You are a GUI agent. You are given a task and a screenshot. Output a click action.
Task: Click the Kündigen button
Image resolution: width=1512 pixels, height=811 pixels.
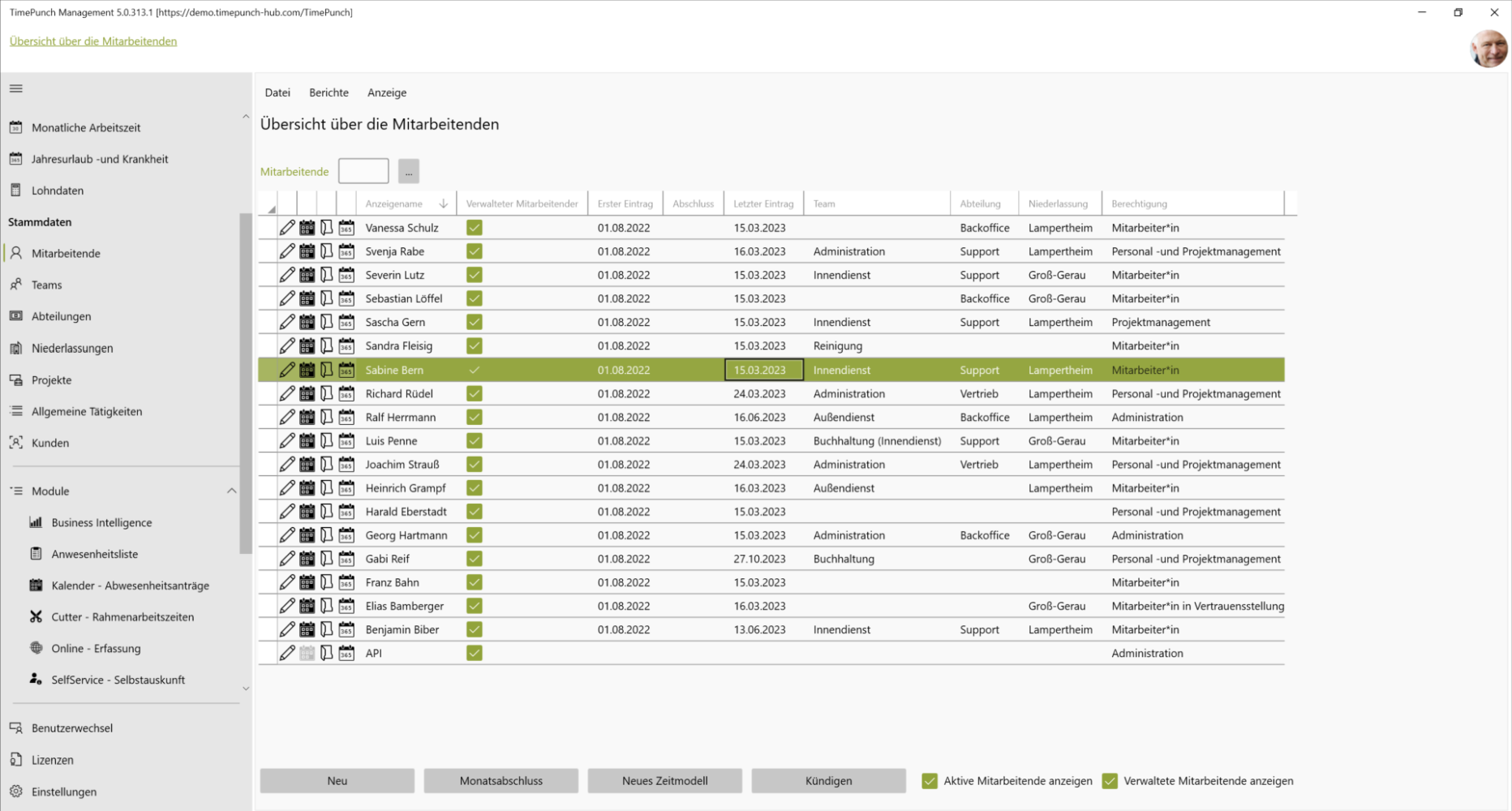(829, 781)
